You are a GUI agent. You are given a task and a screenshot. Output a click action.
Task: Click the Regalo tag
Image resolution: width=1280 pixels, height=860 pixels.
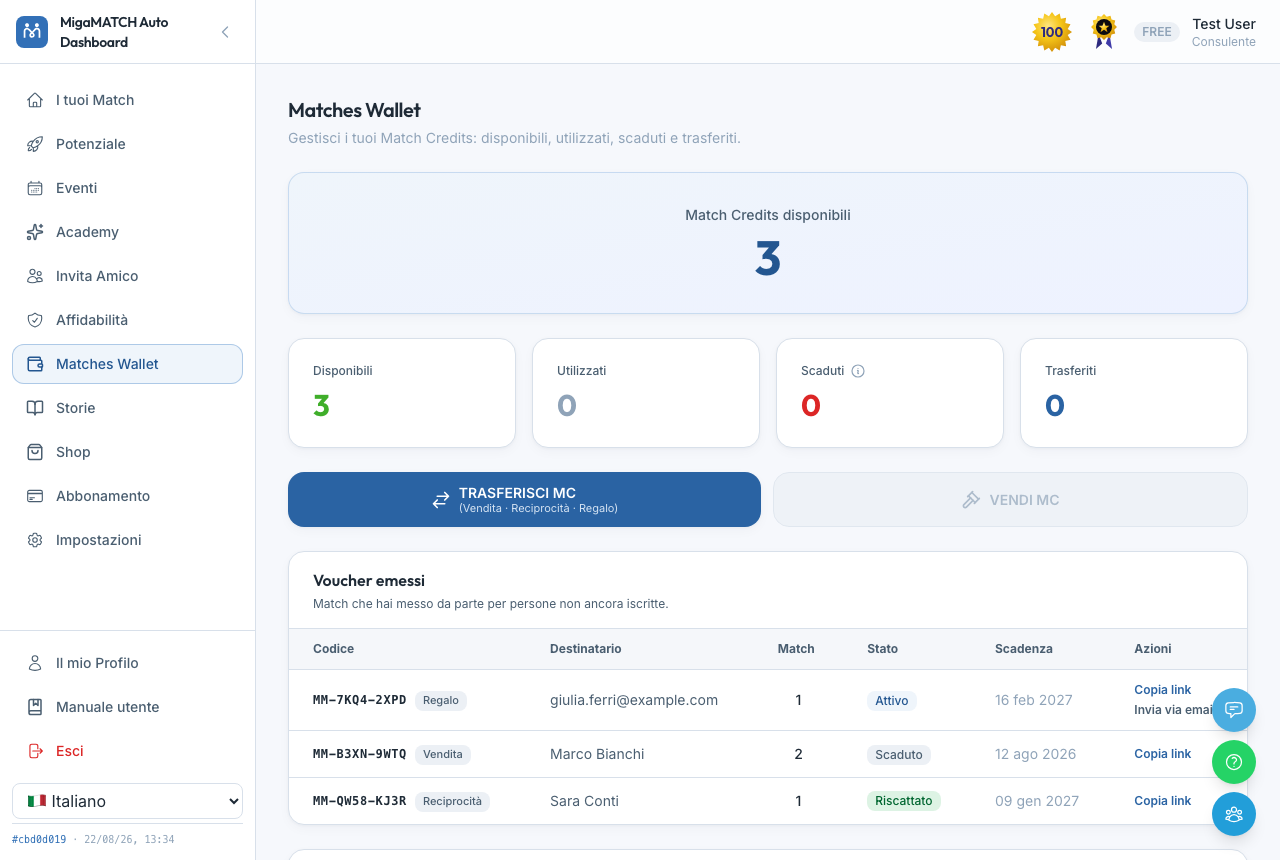tap(441, 701)
